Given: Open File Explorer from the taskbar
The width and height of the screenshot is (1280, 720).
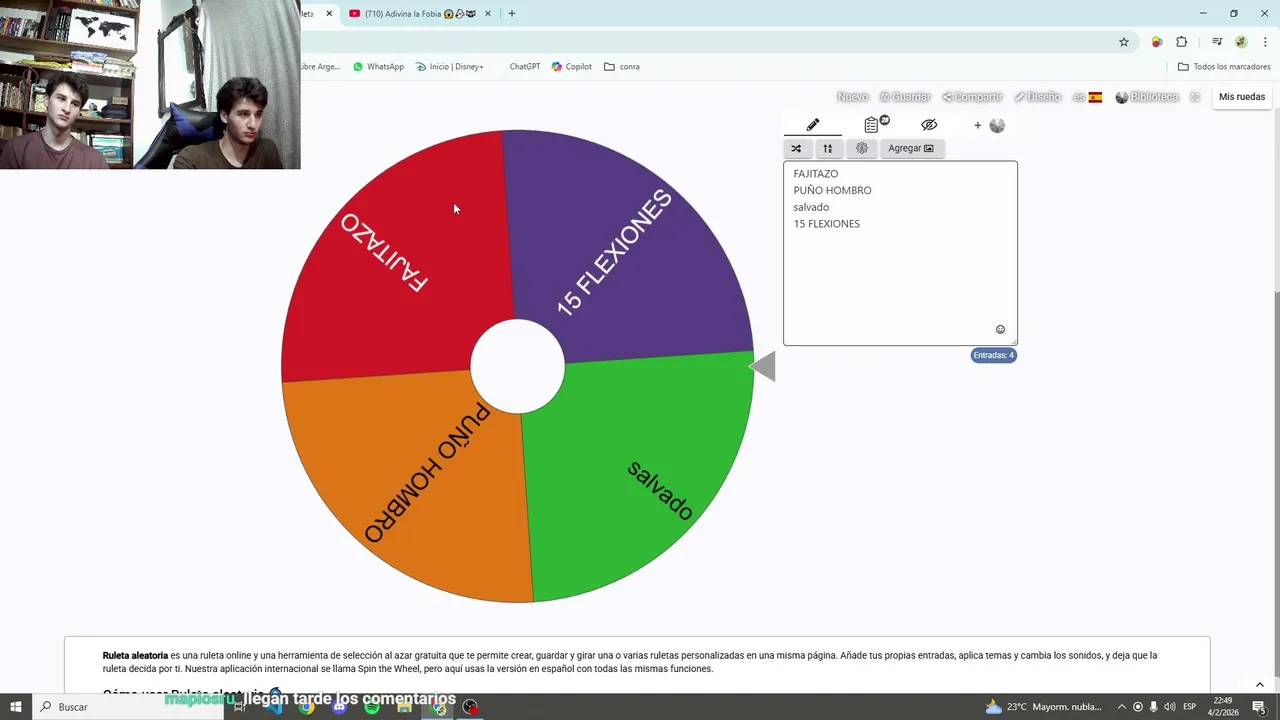Looking at the screenshot, I should 404,707.
